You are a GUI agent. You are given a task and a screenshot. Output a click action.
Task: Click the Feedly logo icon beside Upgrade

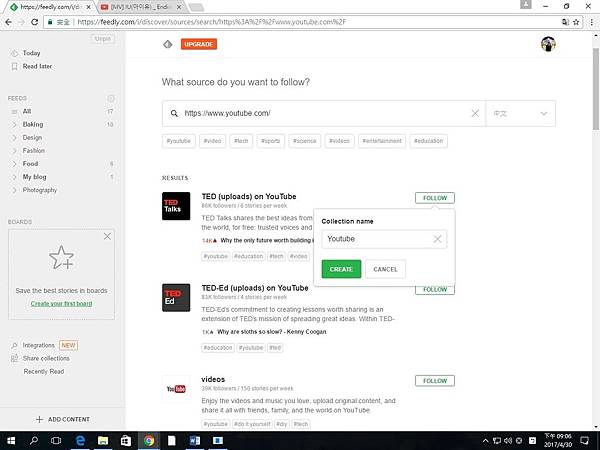pos(168,44)
